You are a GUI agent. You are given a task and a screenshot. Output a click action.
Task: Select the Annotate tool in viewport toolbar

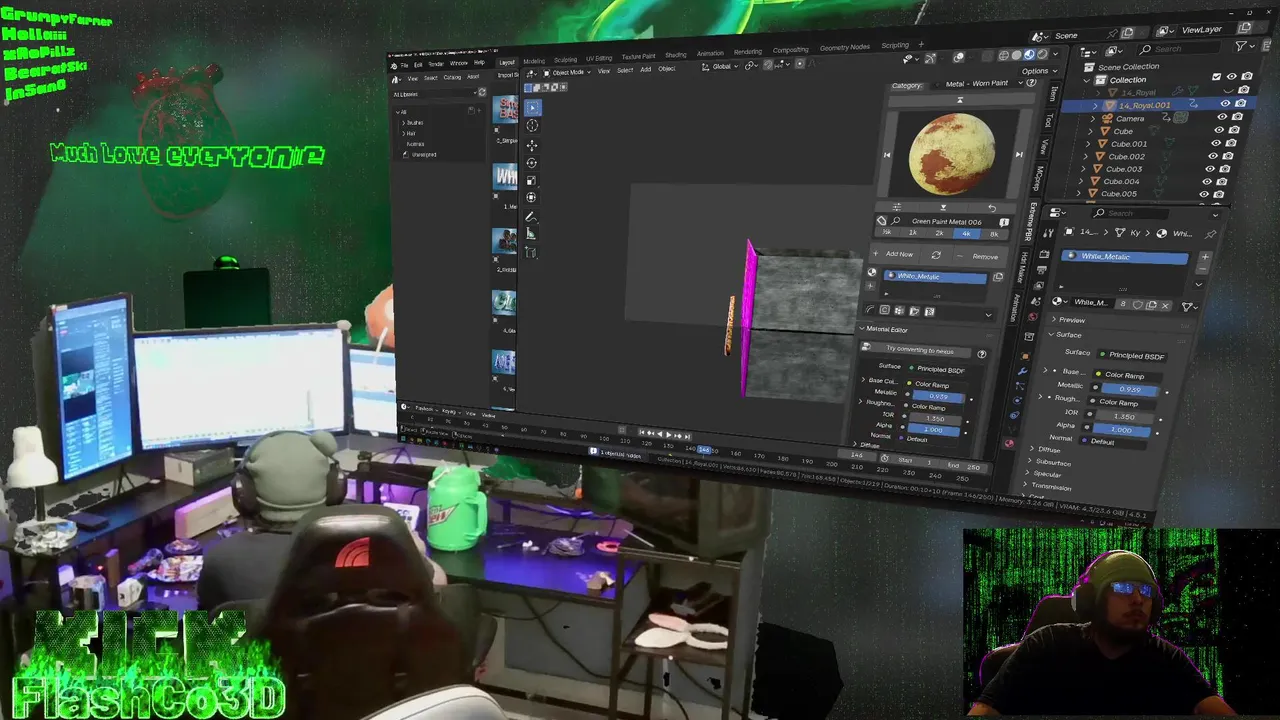tap(531, 216)
